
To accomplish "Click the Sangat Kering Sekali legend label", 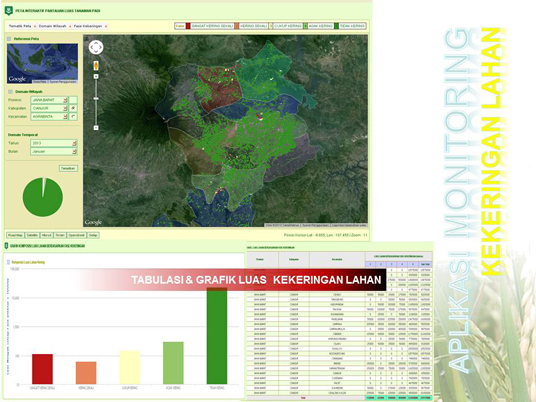I will [212, 26].
